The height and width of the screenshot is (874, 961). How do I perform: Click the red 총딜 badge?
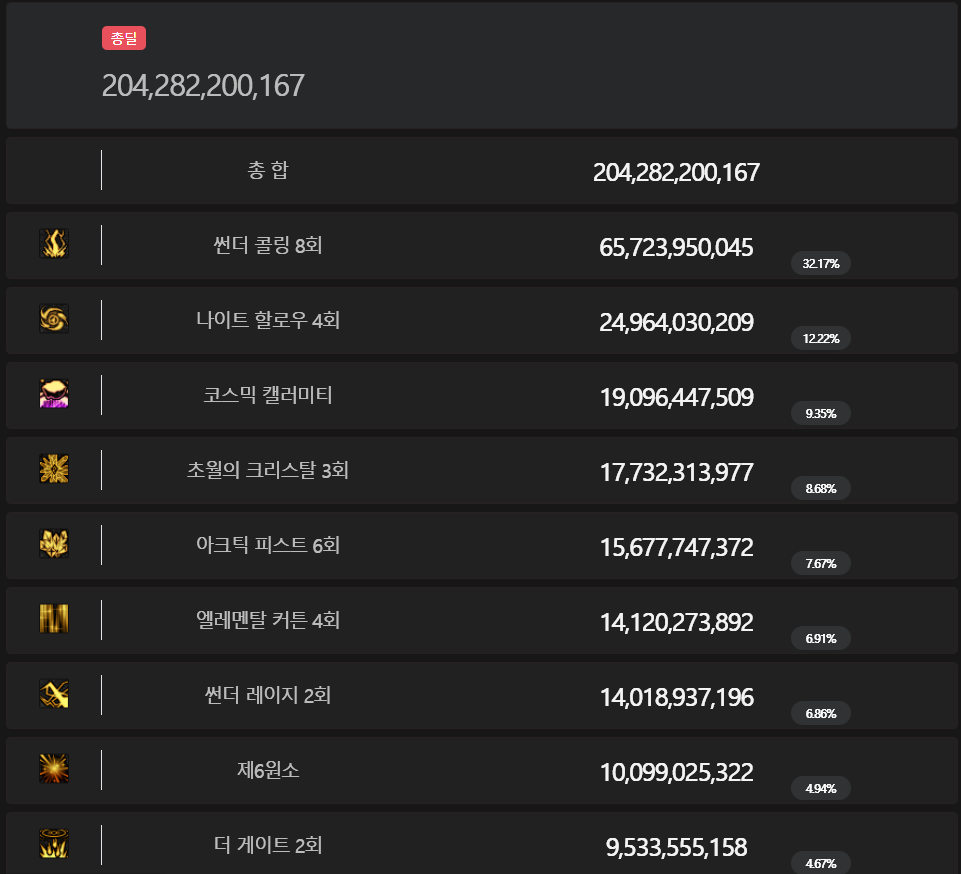[124, 38]
